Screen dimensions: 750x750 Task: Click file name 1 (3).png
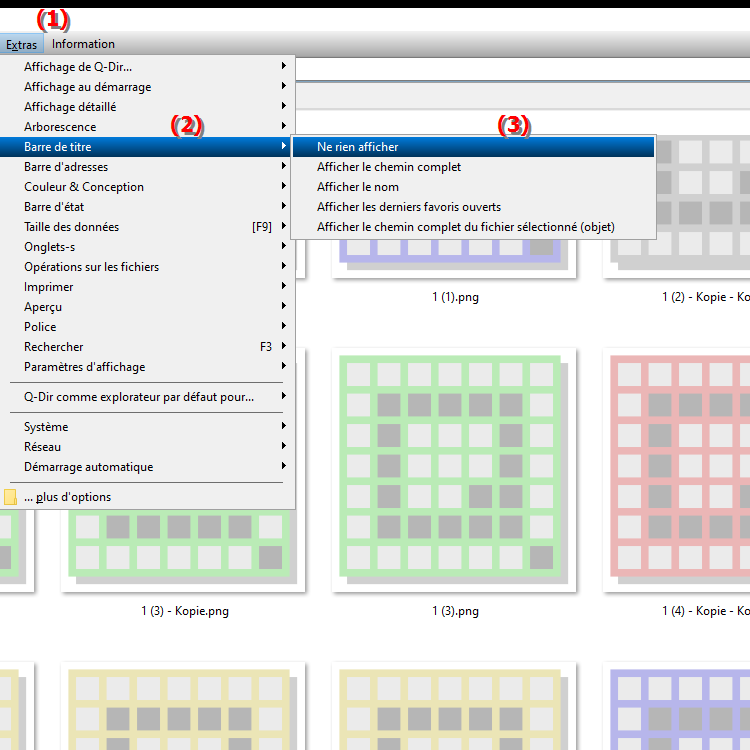(455, 611)
